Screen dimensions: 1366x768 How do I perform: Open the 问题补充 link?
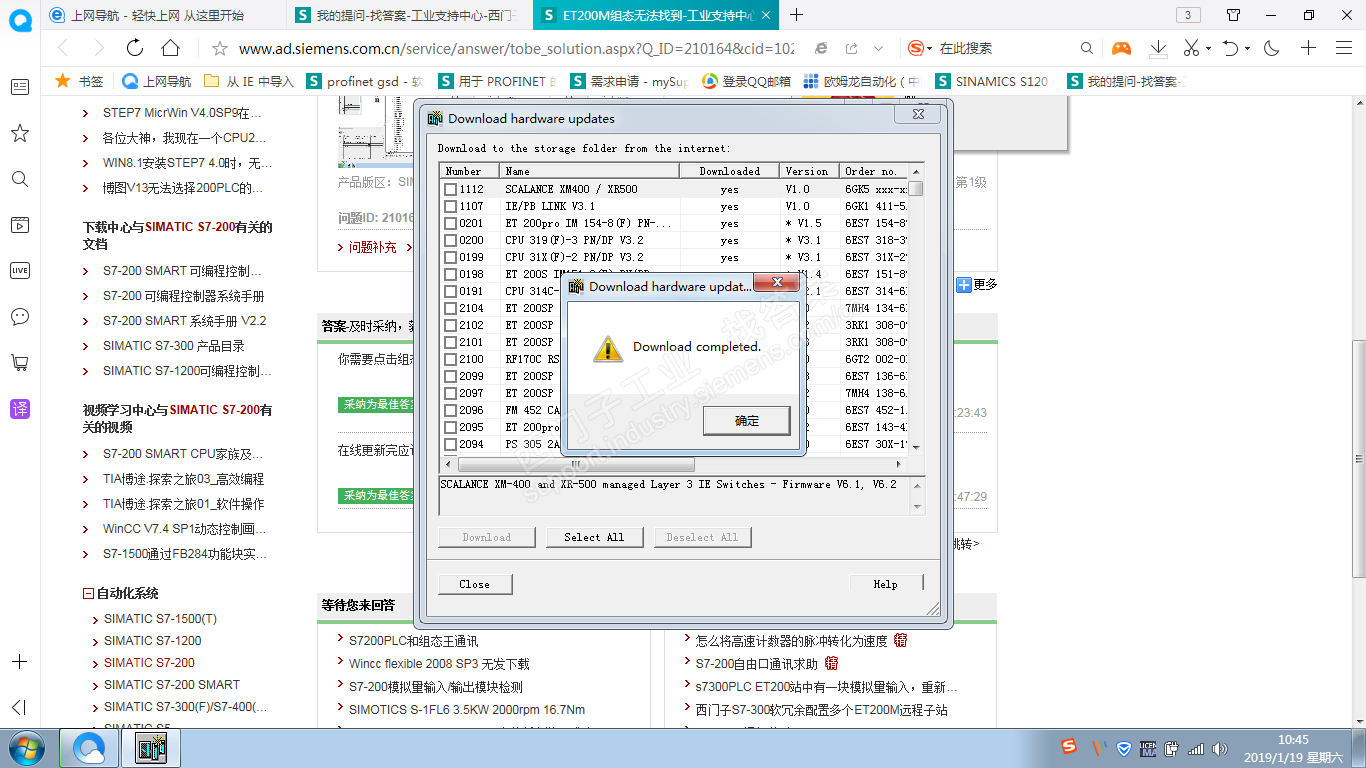[x=372, y=247]
